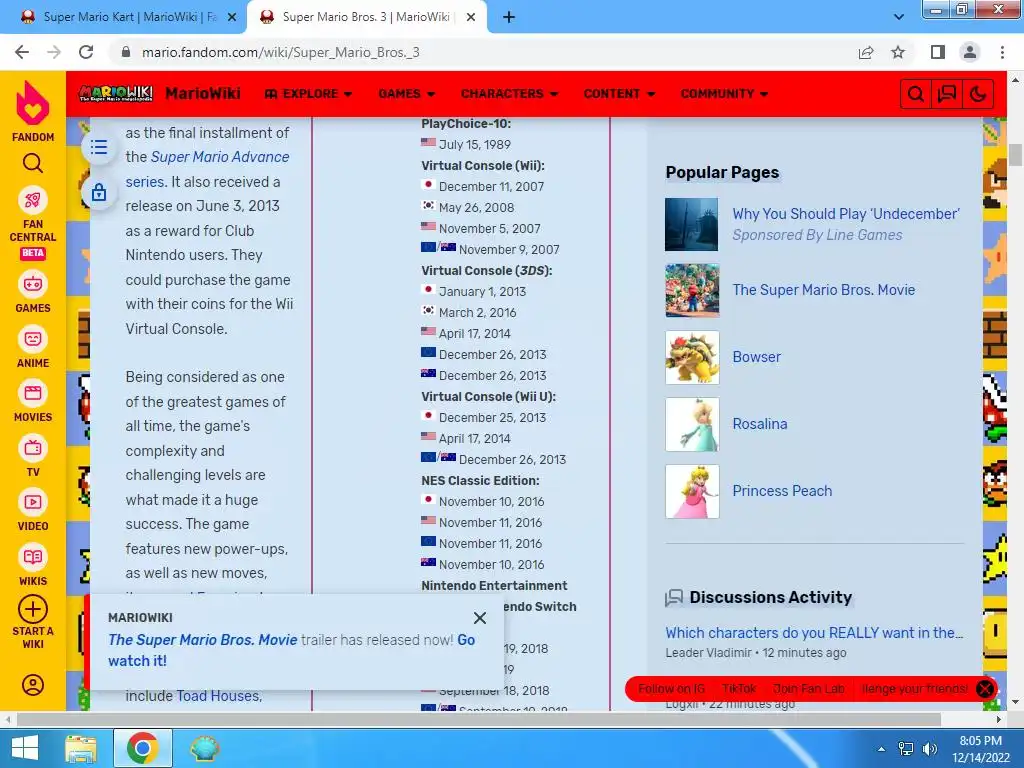Expand the Characters dropdown menu
1024x768 pixels.
509,94
